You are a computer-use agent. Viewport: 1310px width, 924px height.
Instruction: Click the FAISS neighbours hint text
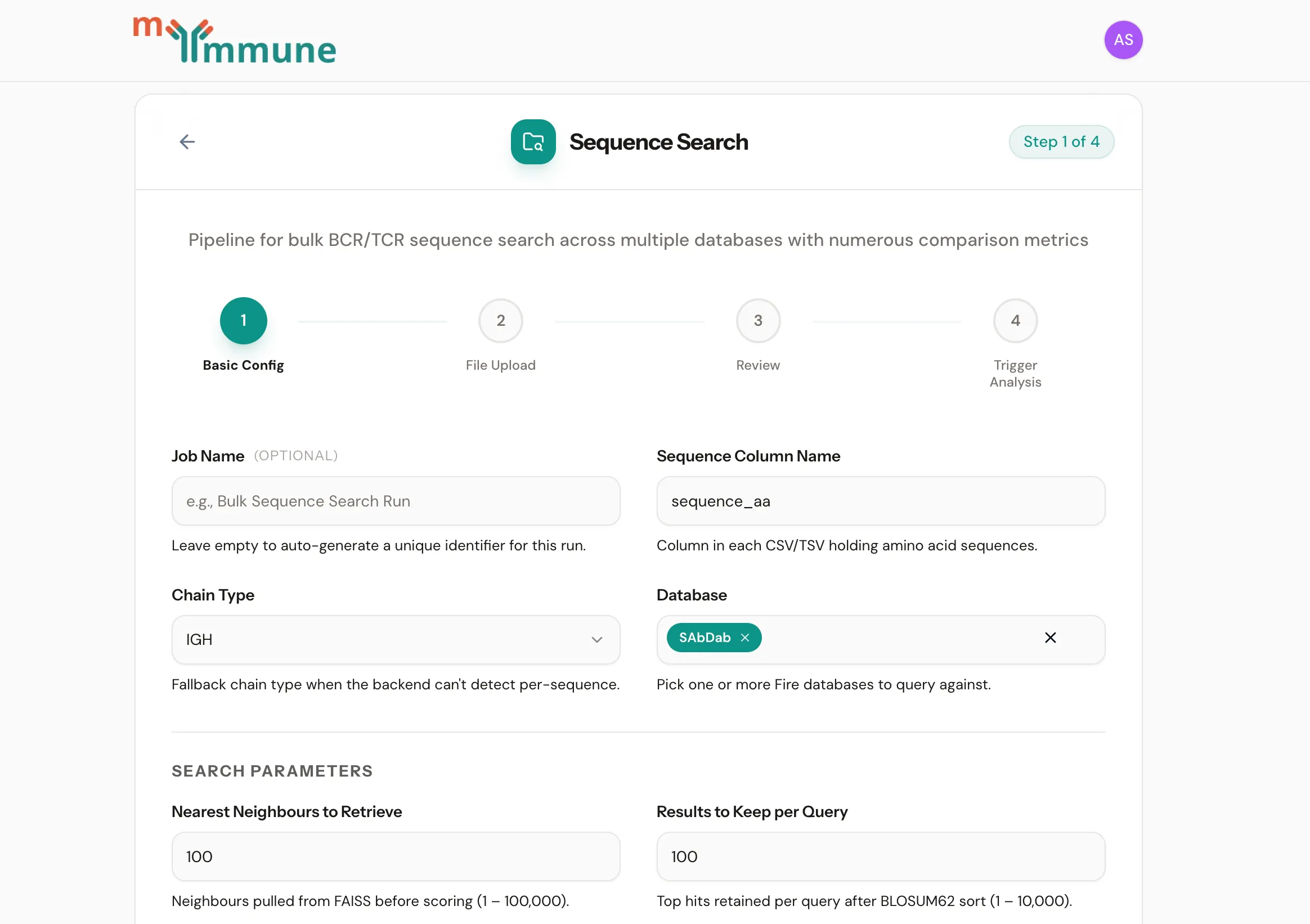pyautogui.click(x=370, y=901)
